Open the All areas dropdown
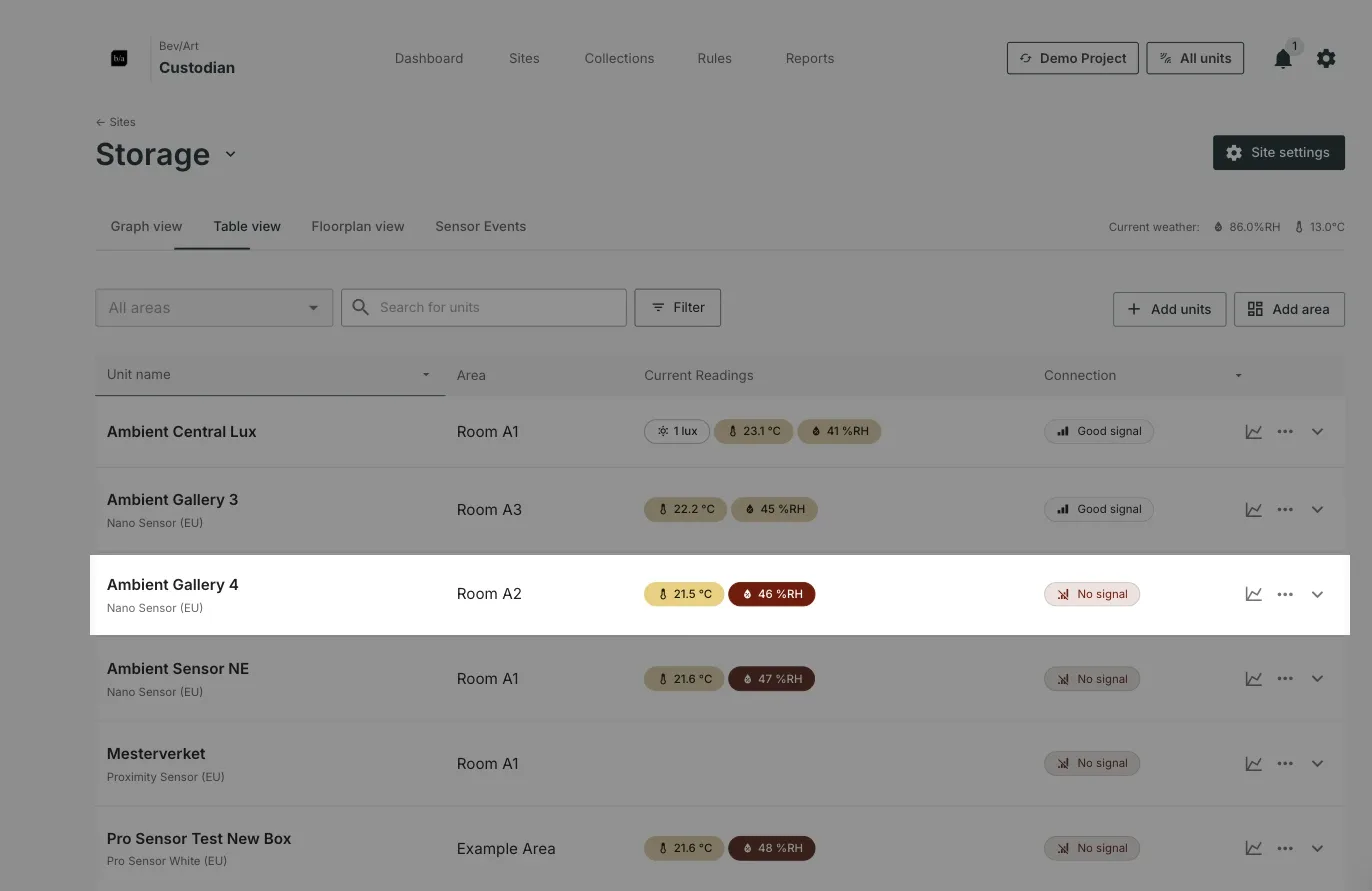This screenshot has height=891, width=1372. click(214, 308)
